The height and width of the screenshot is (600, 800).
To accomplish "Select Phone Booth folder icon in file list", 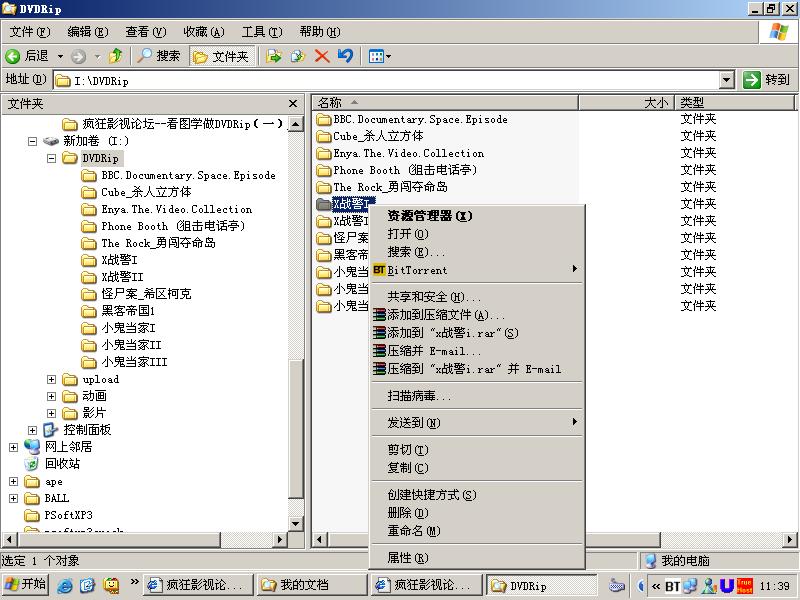I will (x=323, y=170).
